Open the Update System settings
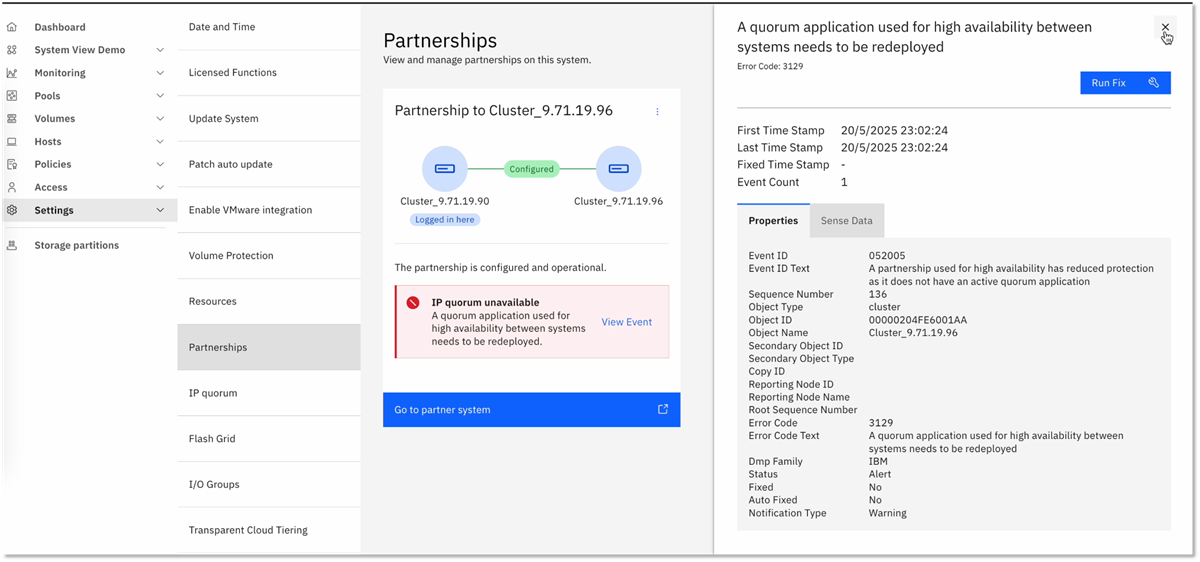 click(x=268, y=118)
